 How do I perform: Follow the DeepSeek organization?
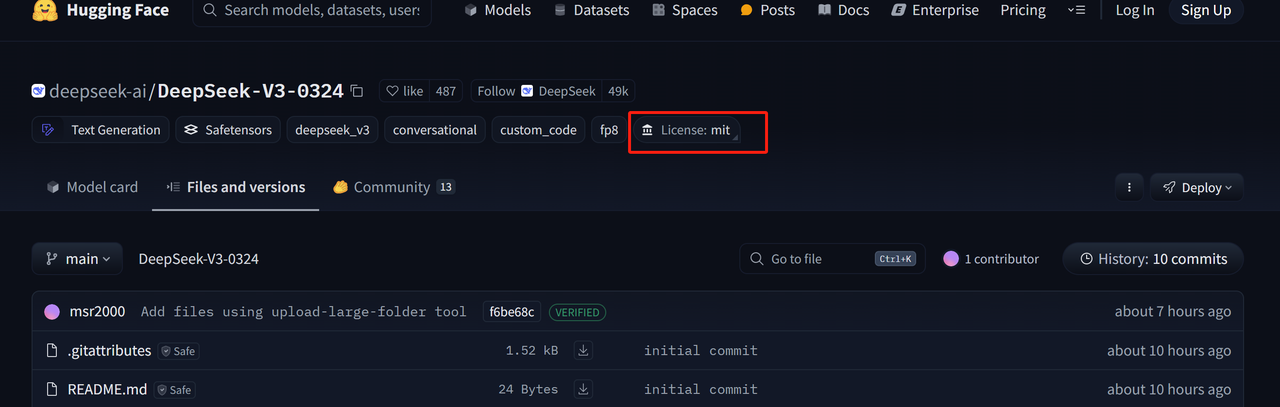tap(536, 91)
